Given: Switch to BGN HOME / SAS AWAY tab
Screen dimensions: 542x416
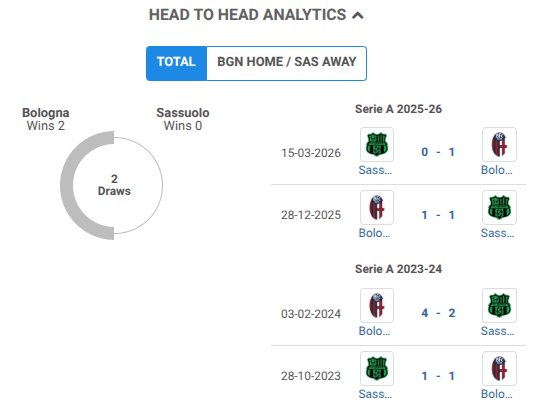Looking at the screenshot, I should (x=287, y=63).
